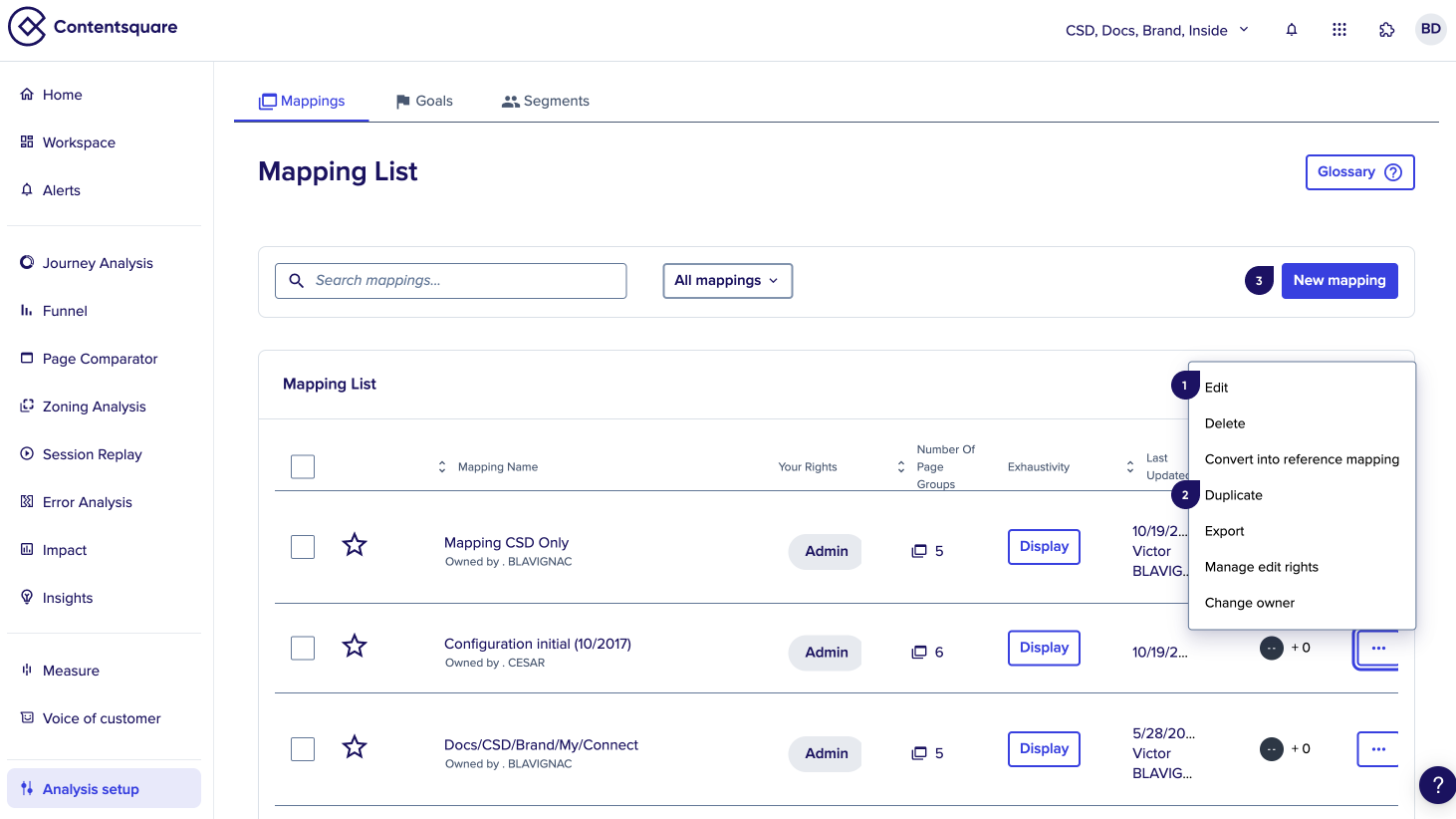The width and height of the screenshot is (1456, 819).
Task: Select Journey Analysis in the sidebar
Action: pos(97,262)
